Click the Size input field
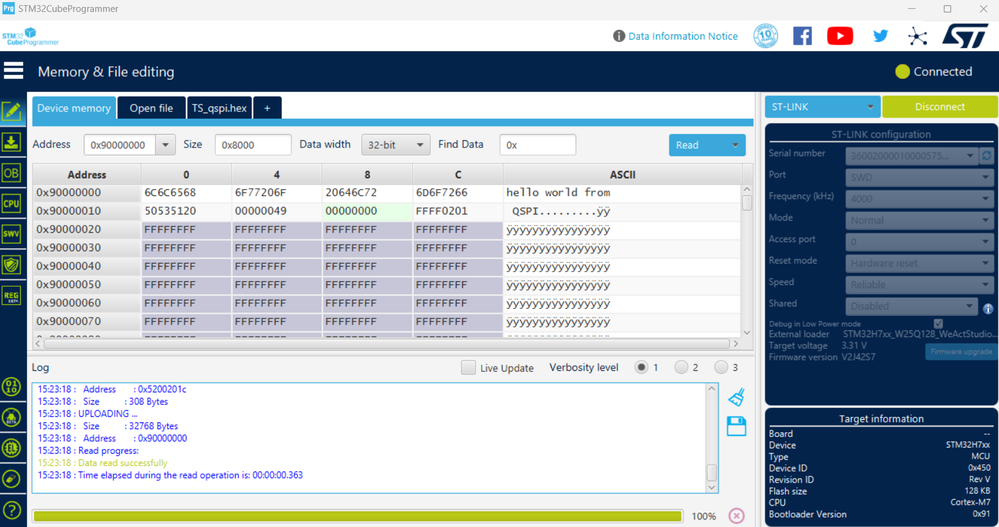Screen dimensions: 999x527 click(x=253, y=145)
